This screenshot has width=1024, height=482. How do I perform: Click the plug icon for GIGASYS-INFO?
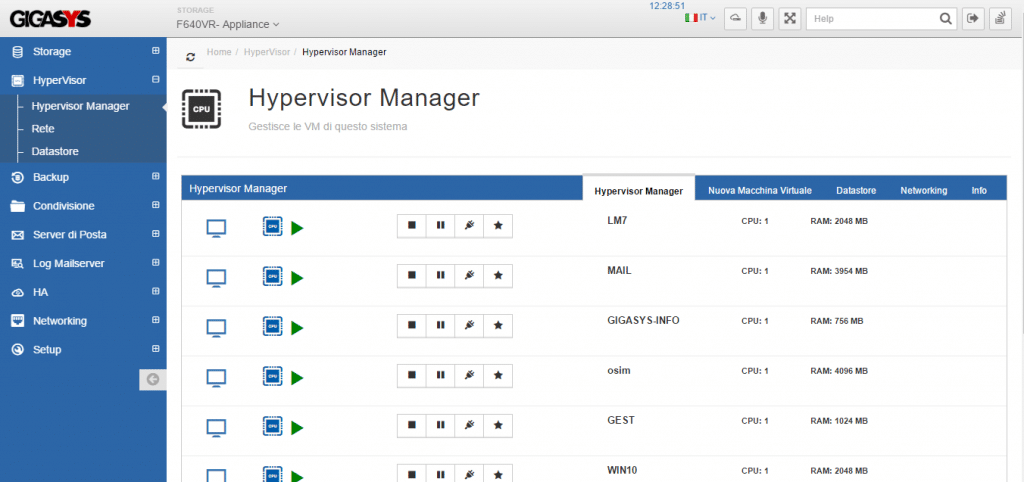[469, 325]
